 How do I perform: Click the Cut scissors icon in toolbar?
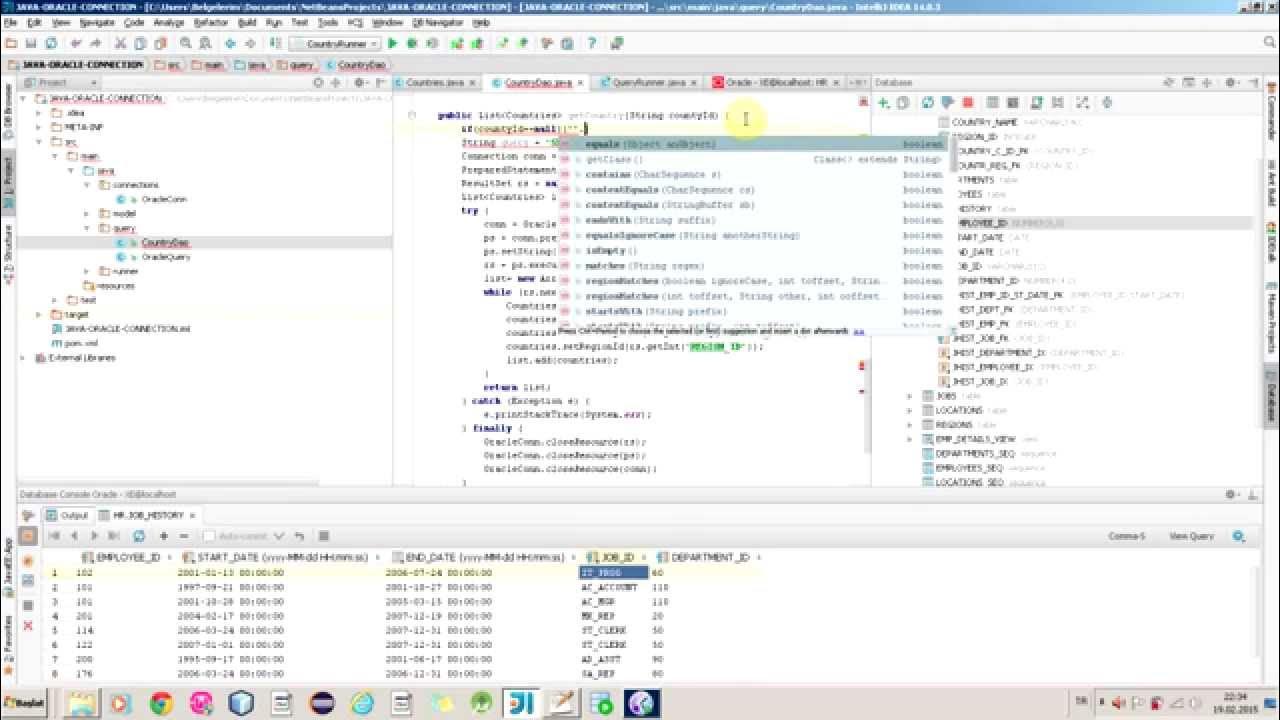[121, 44]
